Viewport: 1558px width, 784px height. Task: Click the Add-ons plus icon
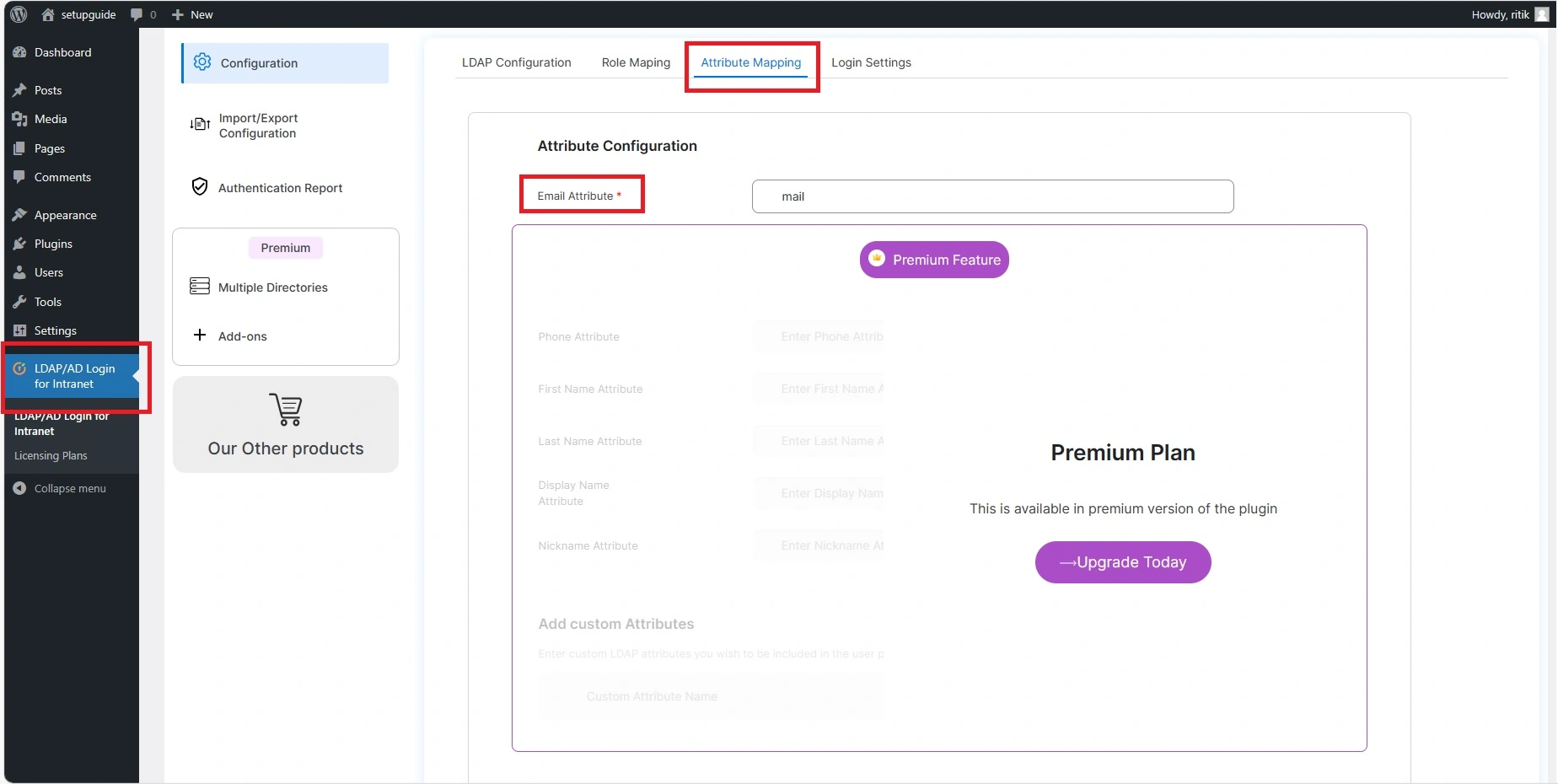200,335
